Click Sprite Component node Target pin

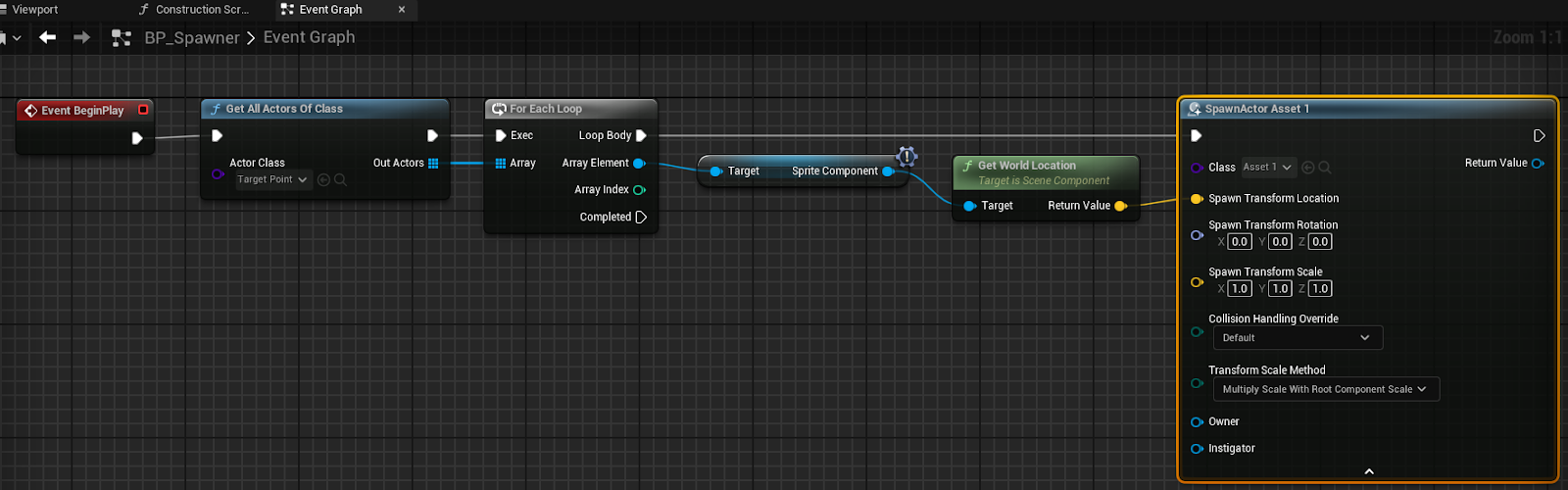(x=716, y=171)
